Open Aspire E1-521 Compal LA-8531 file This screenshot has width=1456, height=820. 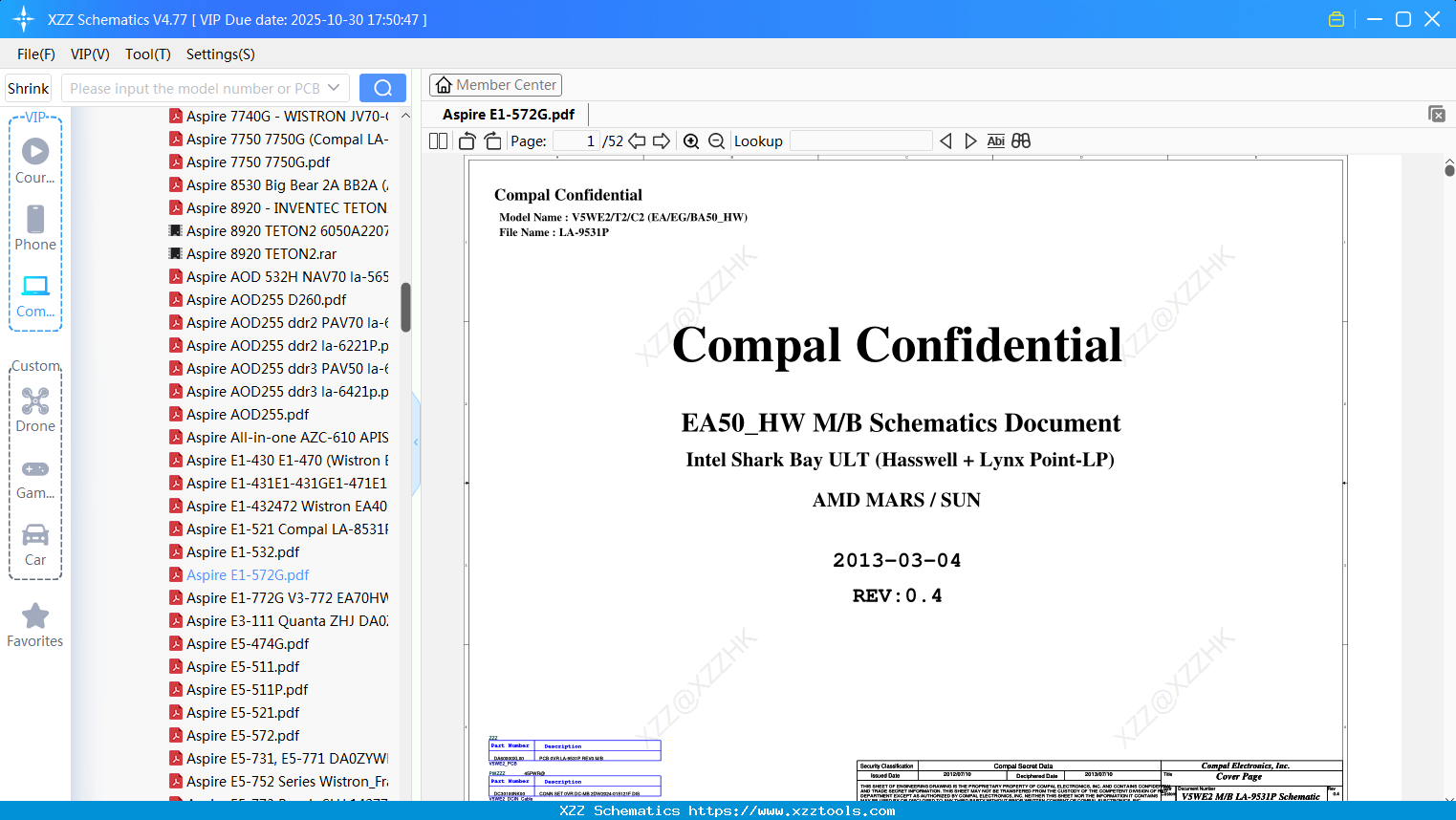(287, 529)
